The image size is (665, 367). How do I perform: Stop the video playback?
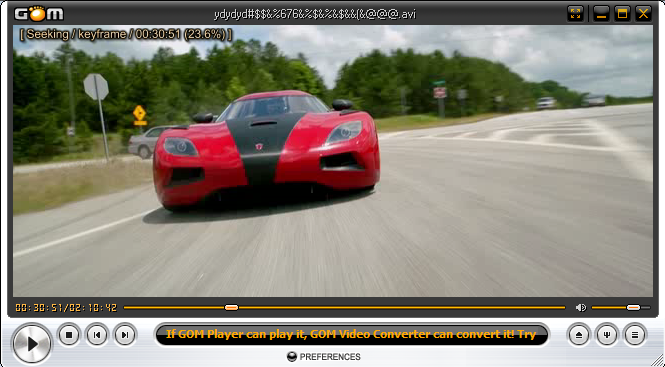[x=69, y=335]
